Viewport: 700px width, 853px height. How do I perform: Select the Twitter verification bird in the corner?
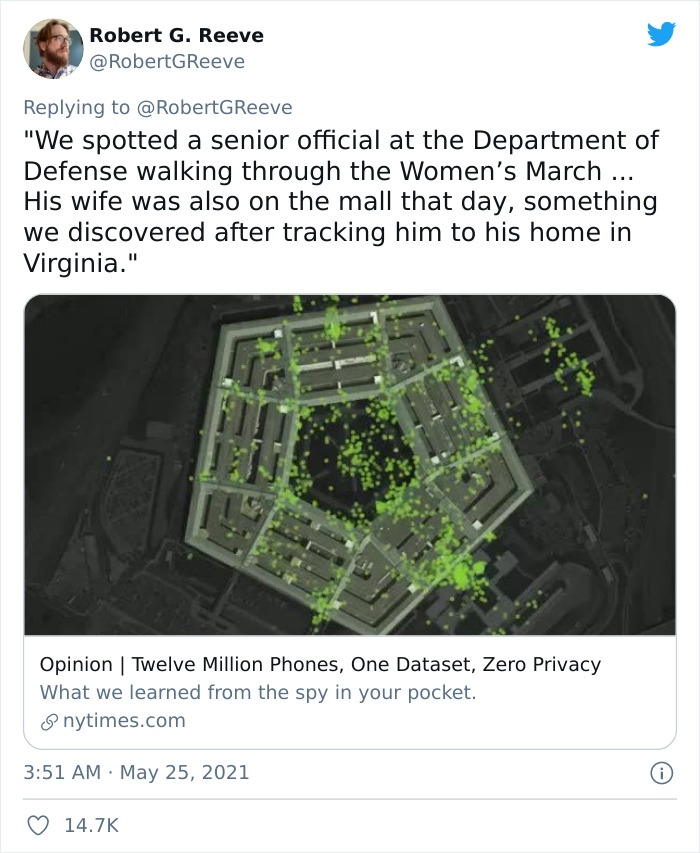pyautogui.click(x=663, y=36)
